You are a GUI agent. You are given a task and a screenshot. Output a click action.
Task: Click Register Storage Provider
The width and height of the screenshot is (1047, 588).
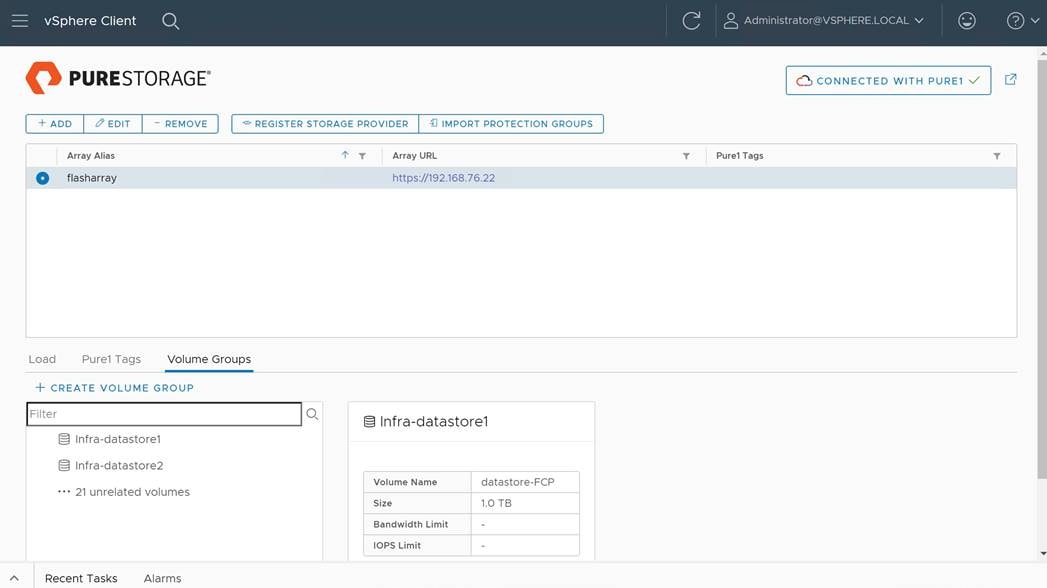[x=325, y=123]
